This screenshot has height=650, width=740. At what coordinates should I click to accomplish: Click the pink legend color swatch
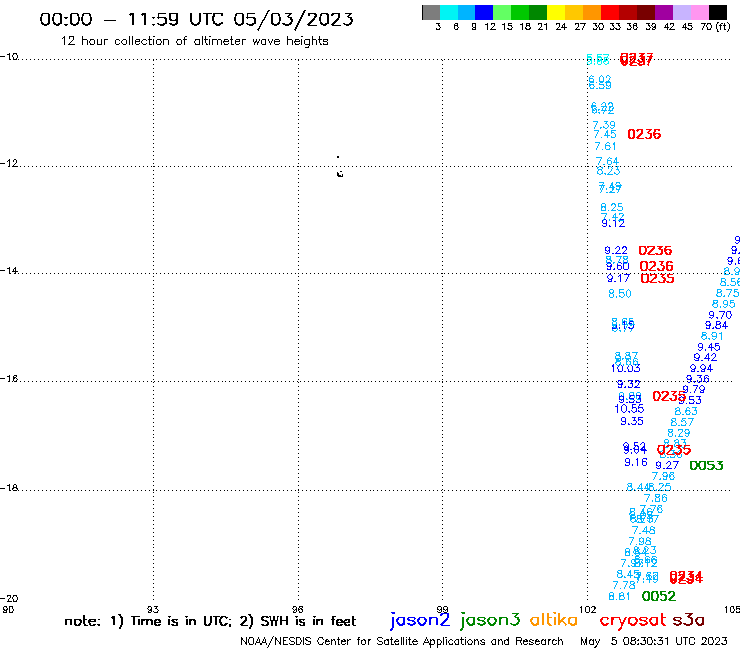pyautogui.click(x=699, y=12)
